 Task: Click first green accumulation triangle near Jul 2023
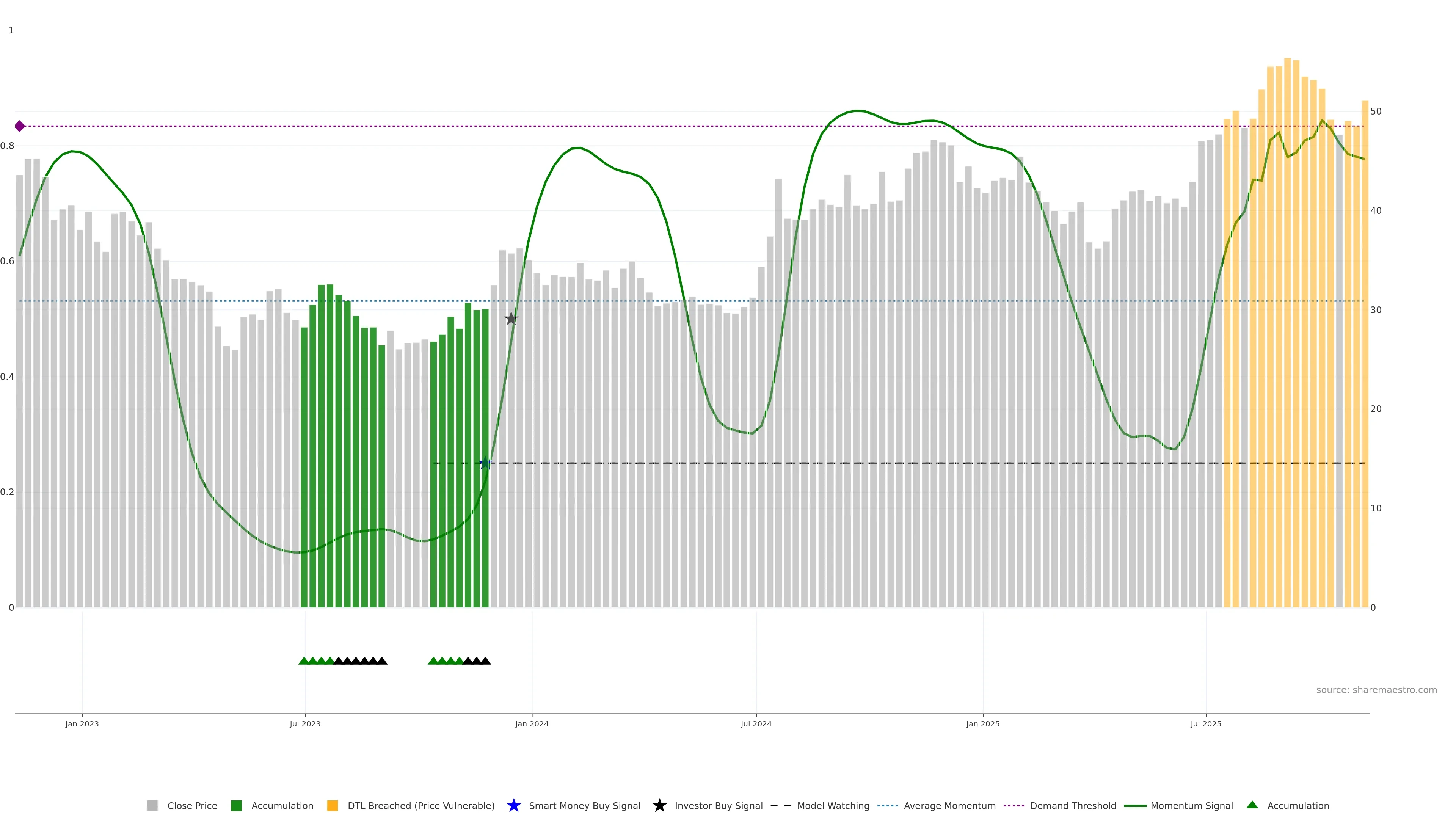pos(303,661)
